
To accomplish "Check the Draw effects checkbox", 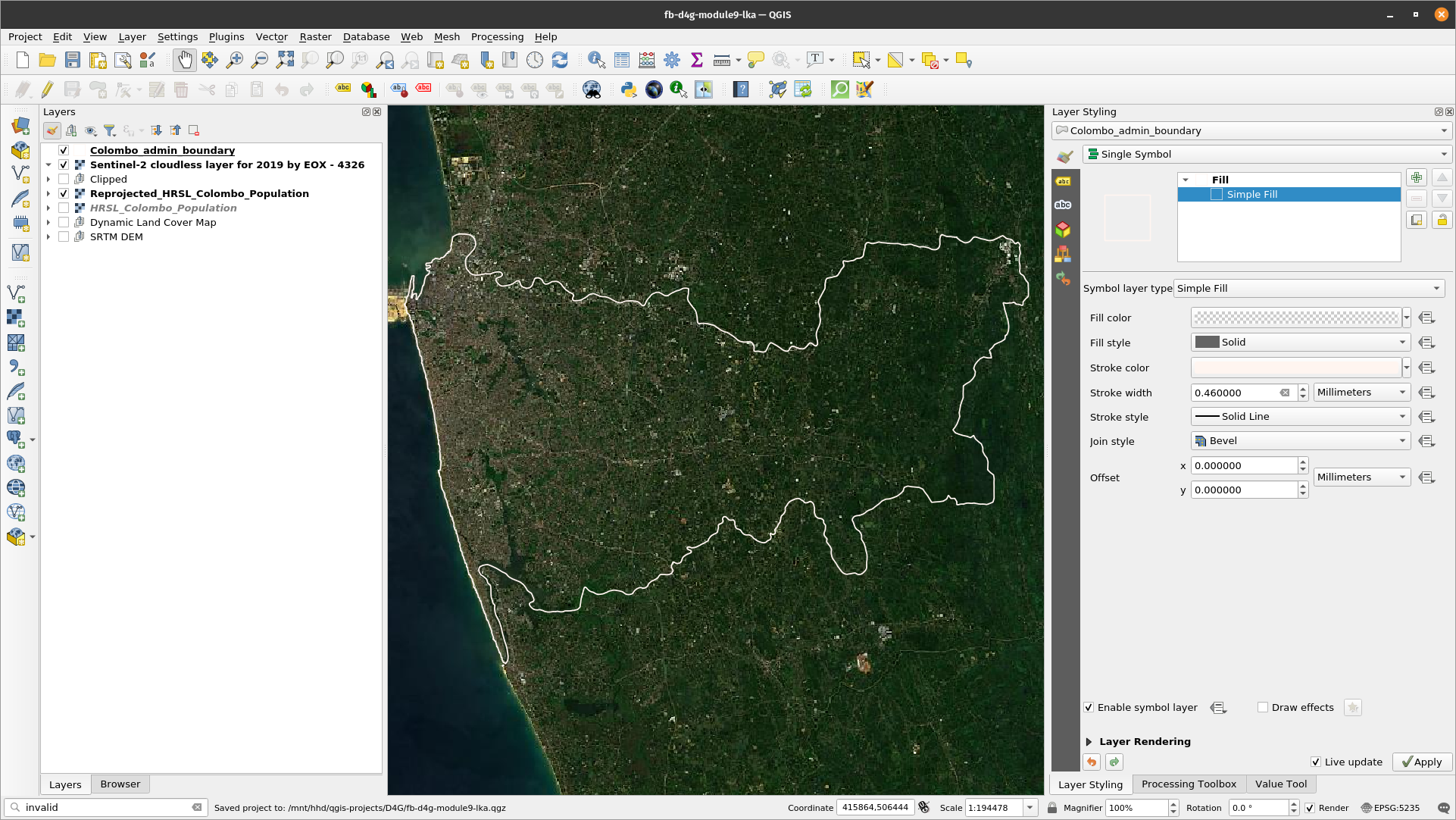I will click(1263, 708).
